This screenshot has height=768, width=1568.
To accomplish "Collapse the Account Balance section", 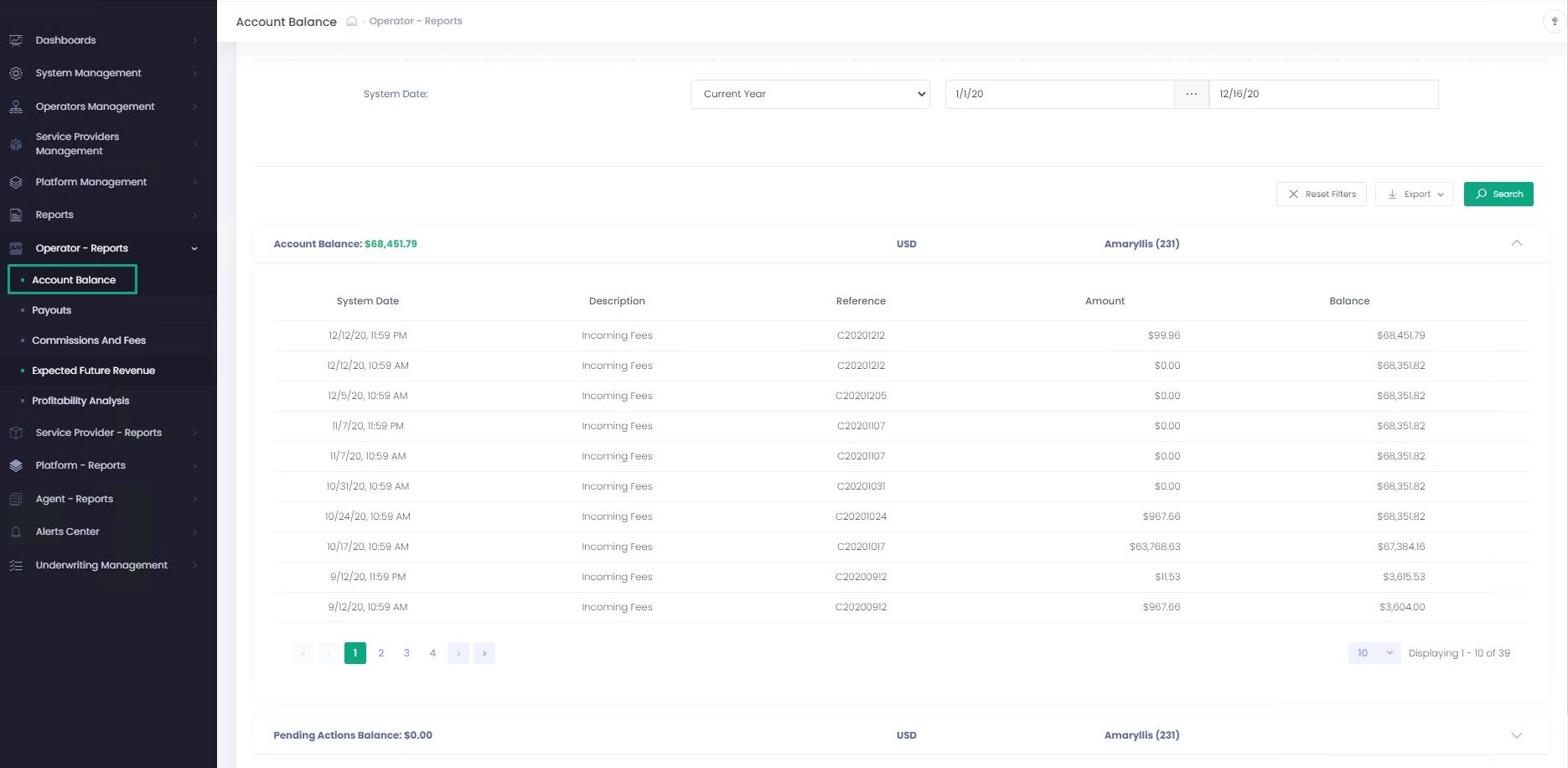I will click(x=1516, y=244).
